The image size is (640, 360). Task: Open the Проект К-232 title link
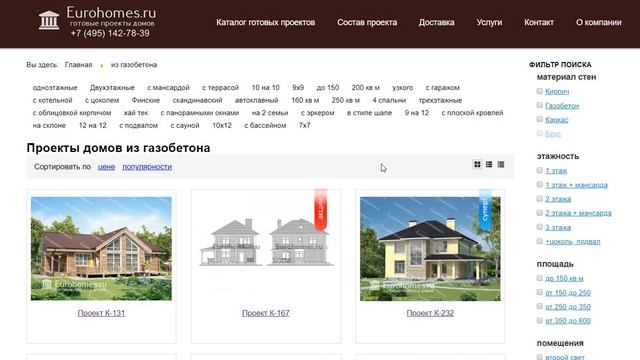(430, 313)
